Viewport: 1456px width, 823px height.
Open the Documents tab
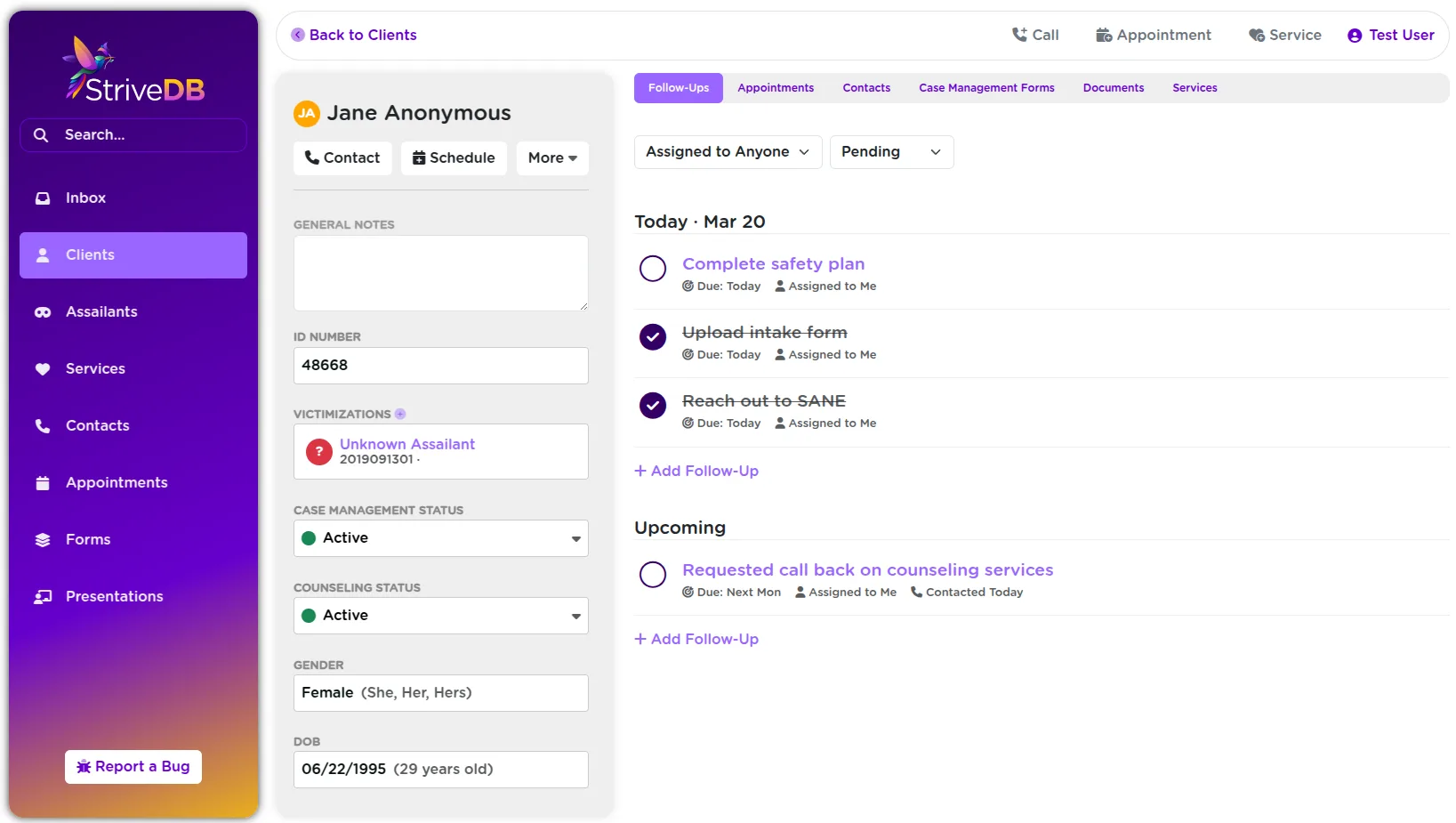(1113, 87)
